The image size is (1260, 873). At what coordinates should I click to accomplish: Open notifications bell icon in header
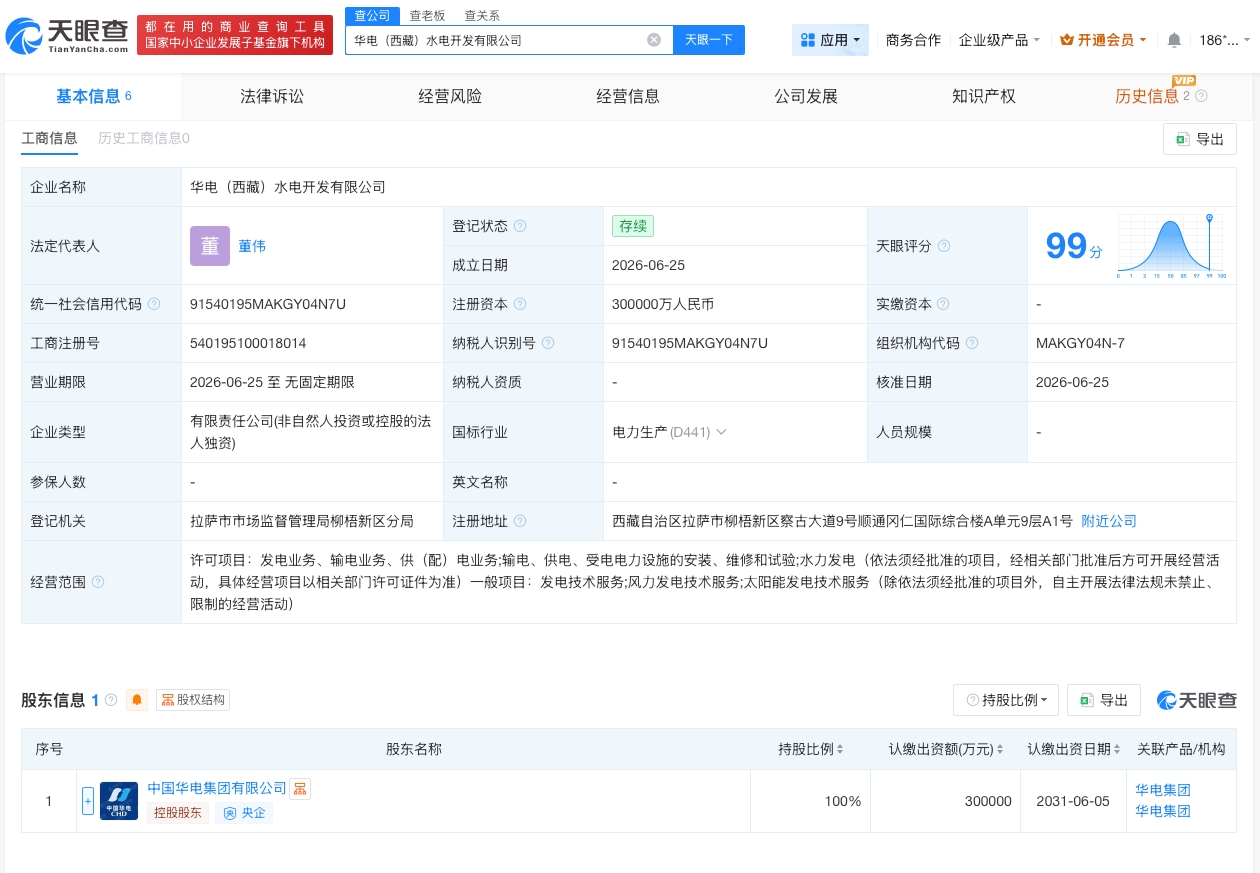1174,40
